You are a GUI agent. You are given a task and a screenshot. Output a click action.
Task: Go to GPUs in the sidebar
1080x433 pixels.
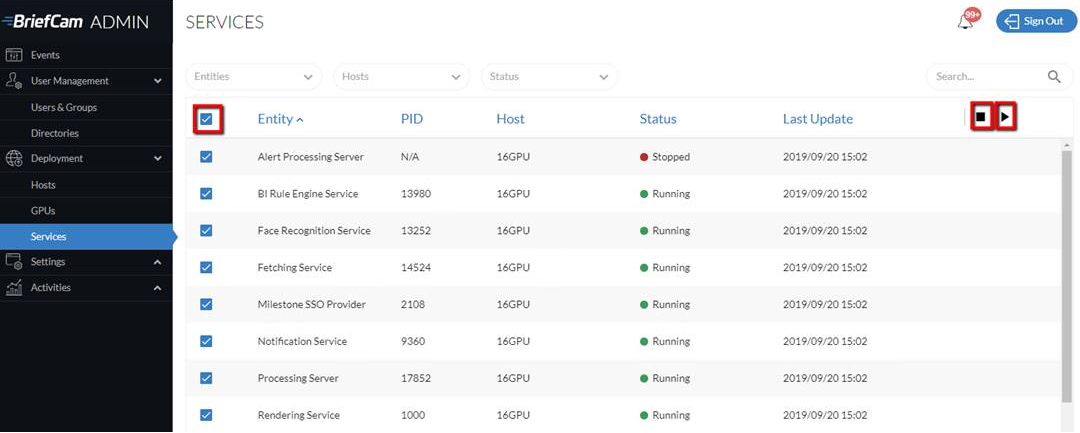click(43, 211)
